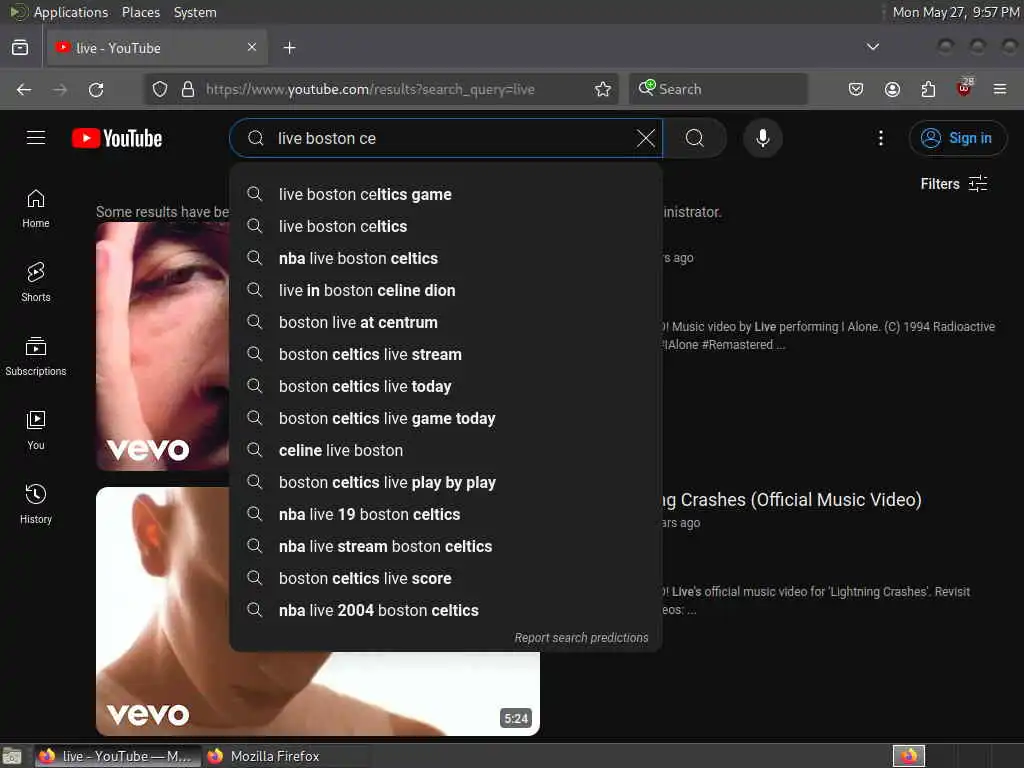Switch to live - YouTube taskbar window
This screenshot has height=768, width=1024.
click(x=117, y=756)
